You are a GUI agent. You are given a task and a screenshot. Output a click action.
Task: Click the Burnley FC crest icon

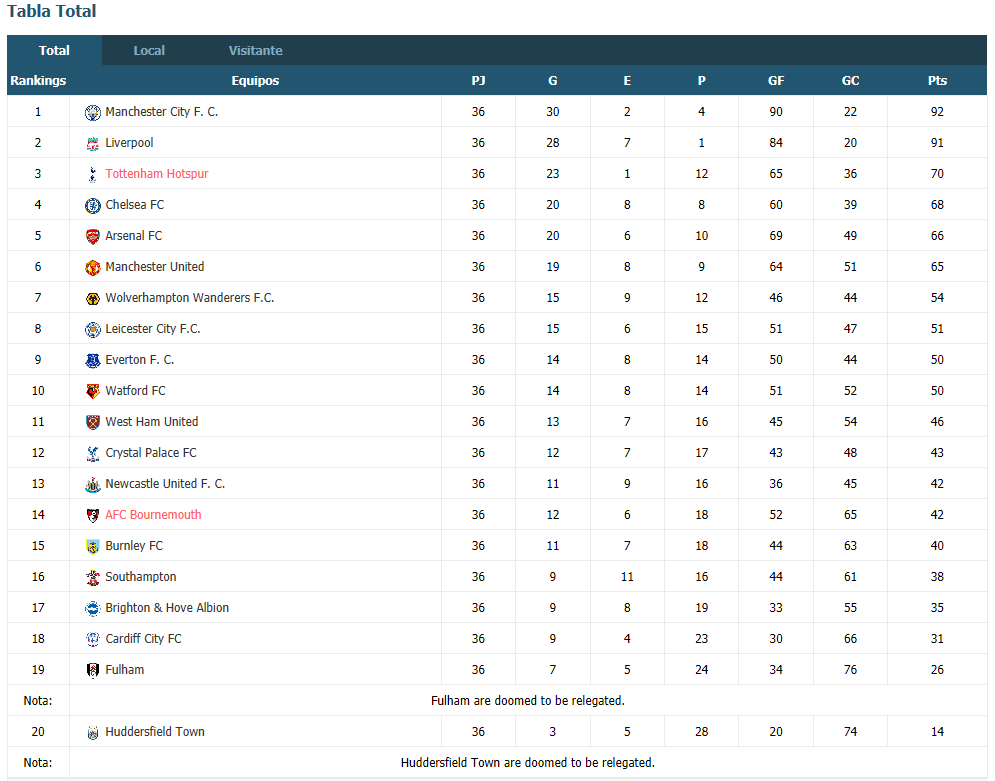pyautogui.click(x=93, y=547)
